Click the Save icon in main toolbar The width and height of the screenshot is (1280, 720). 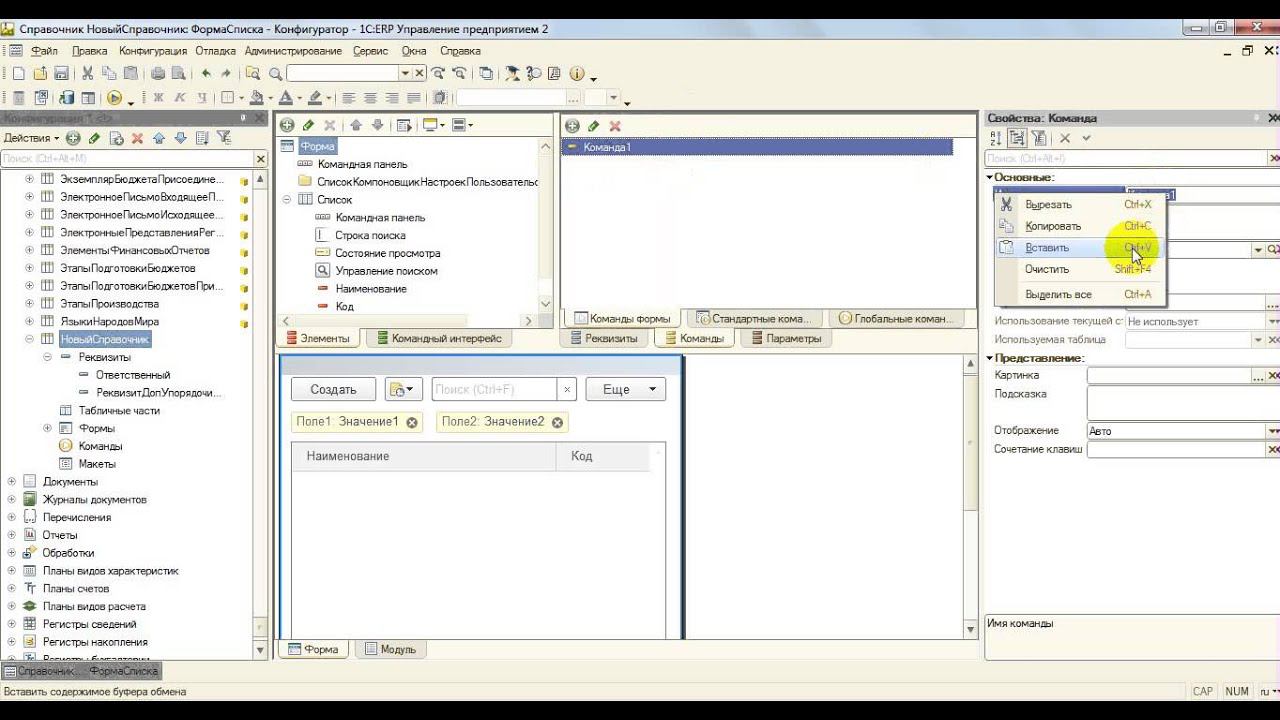[x=61, y=73]
